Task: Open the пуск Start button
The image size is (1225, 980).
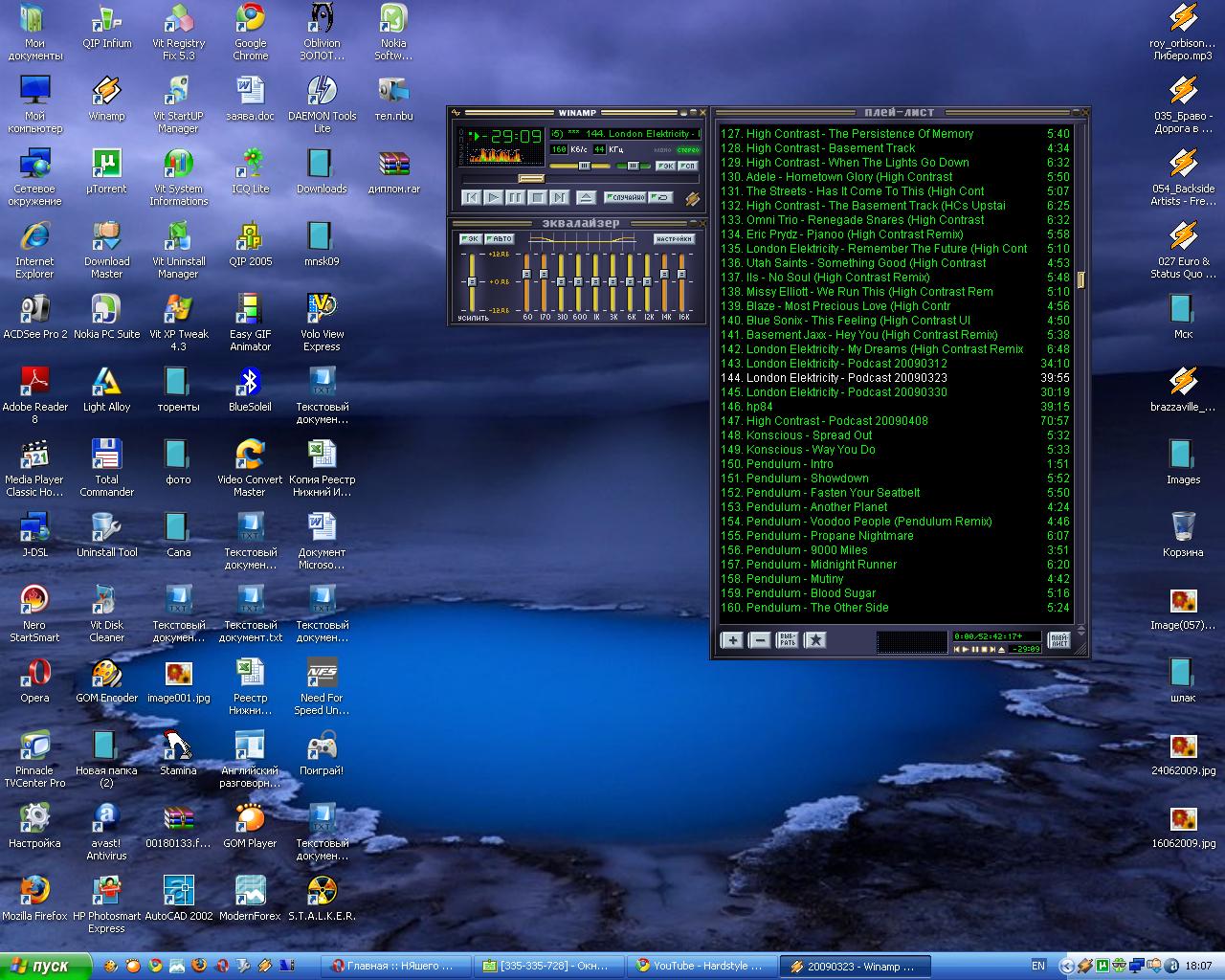Action: coord(45,966)
